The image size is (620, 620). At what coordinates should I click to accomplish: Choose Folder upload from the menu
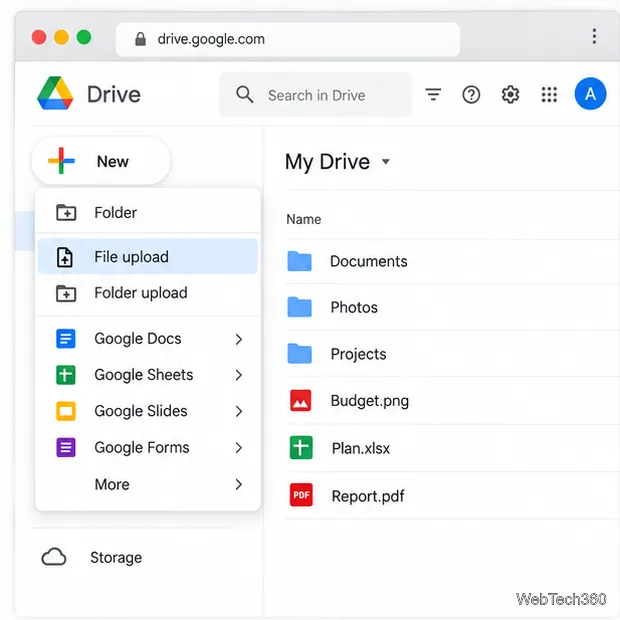tap(148, 293)
